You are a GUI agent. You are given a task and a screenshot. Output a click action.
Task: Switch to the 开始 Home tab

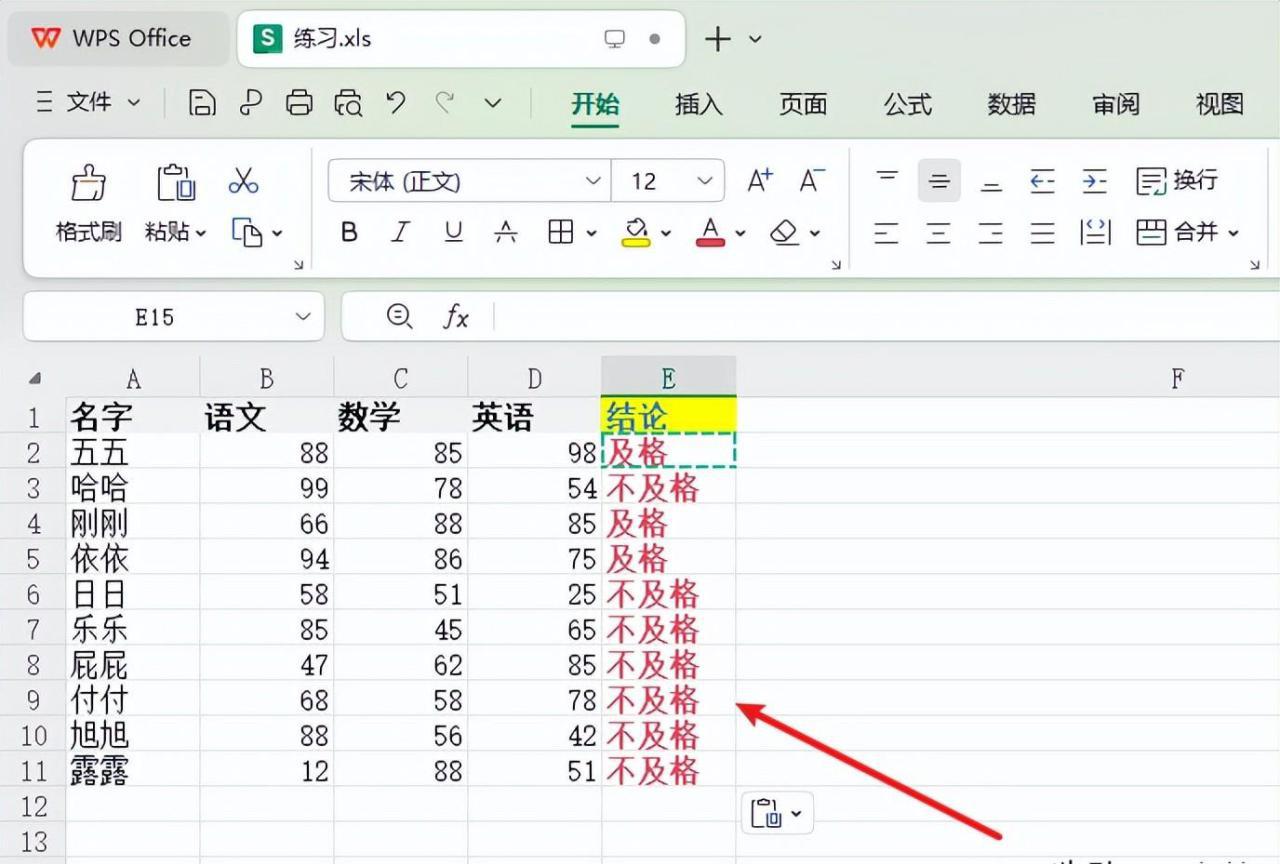(595, 103)
